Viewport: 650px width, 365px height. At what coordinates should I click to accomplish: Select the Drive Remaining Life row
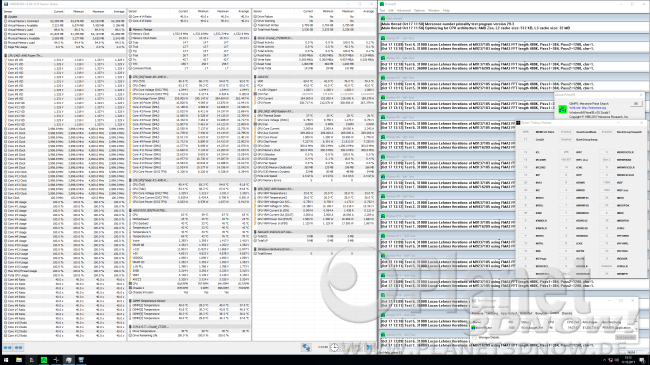coord(189,335)
